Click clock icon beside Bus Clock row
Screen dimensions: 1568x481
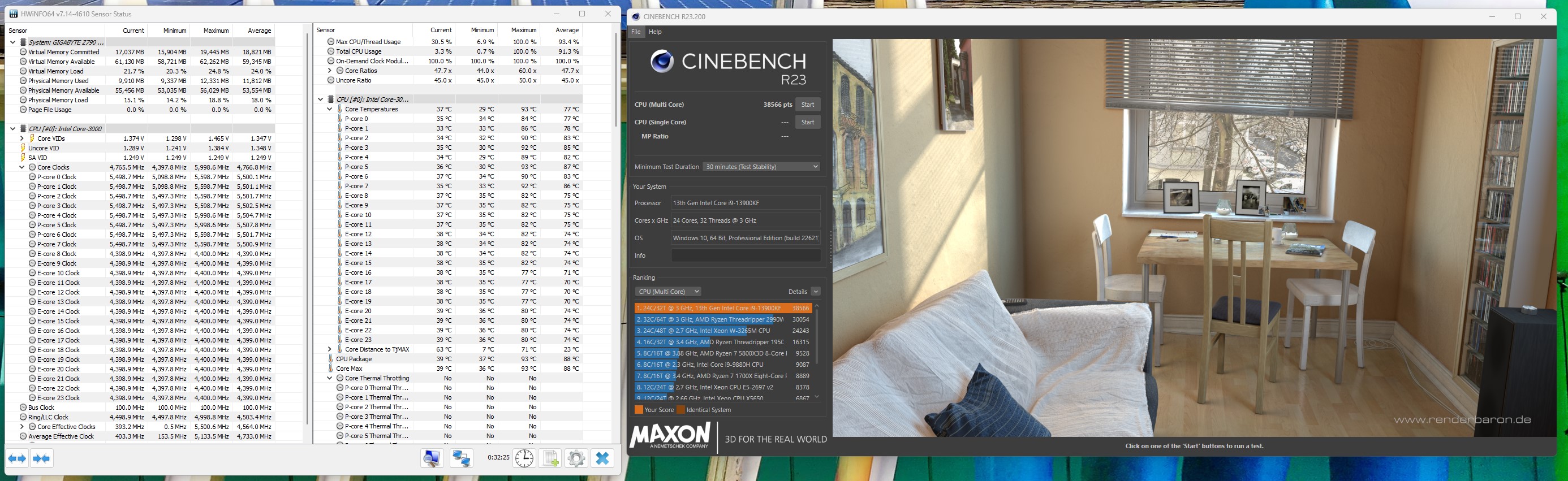point(23,408)
